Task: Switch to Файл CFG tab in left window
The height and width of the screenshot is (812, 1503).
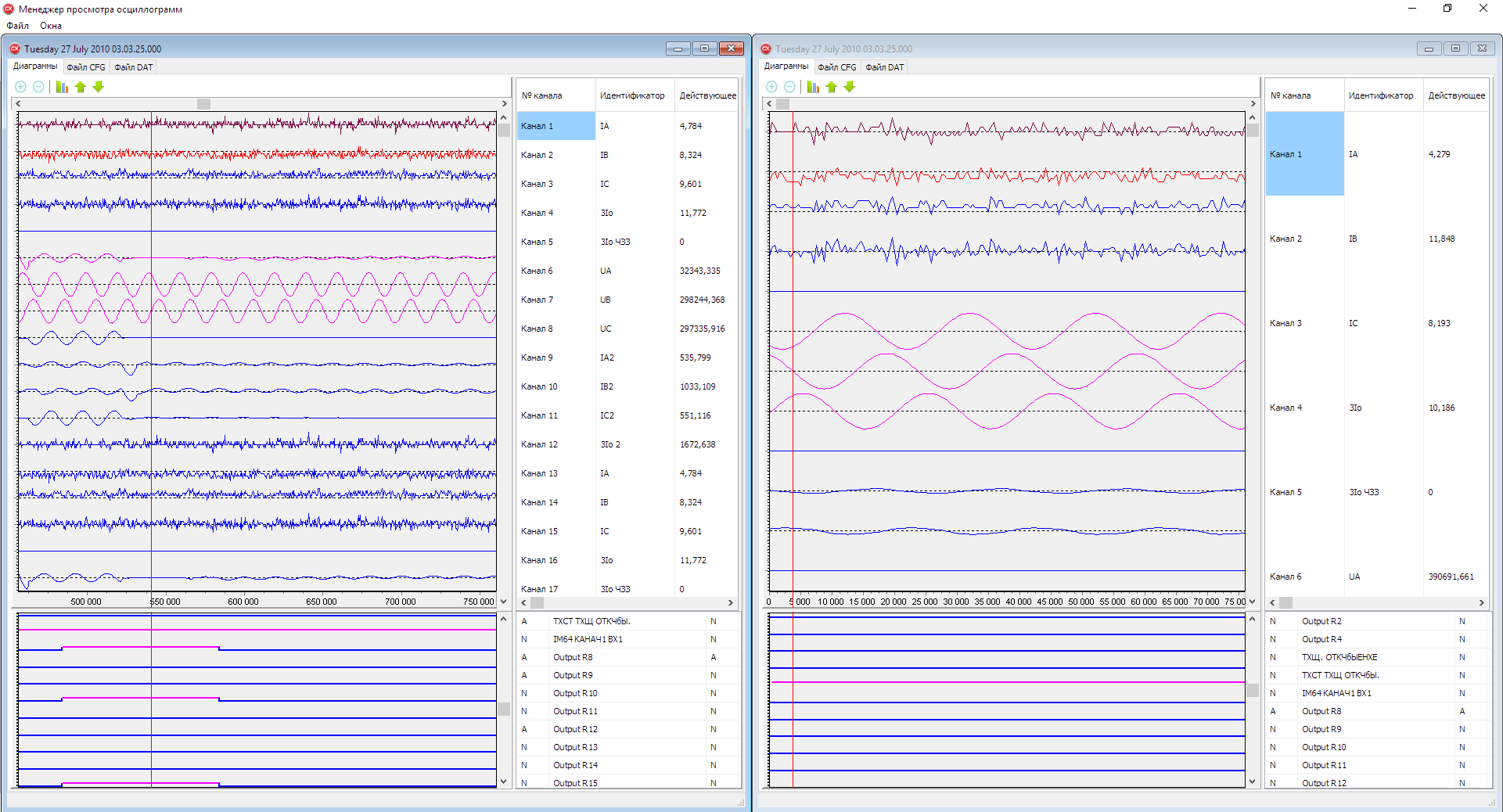Action: [x=86, y=67]
